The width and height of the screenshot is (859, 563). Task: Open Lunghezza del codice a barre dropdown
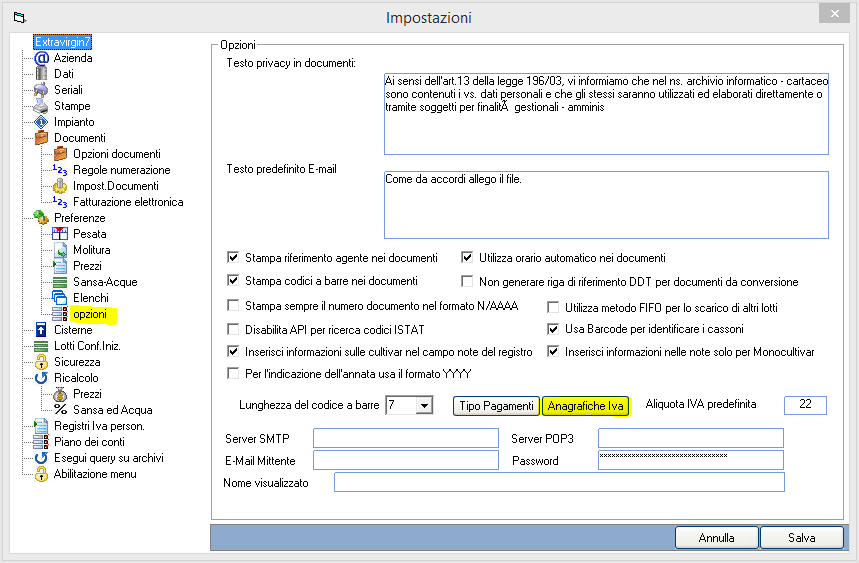(424, 405)
